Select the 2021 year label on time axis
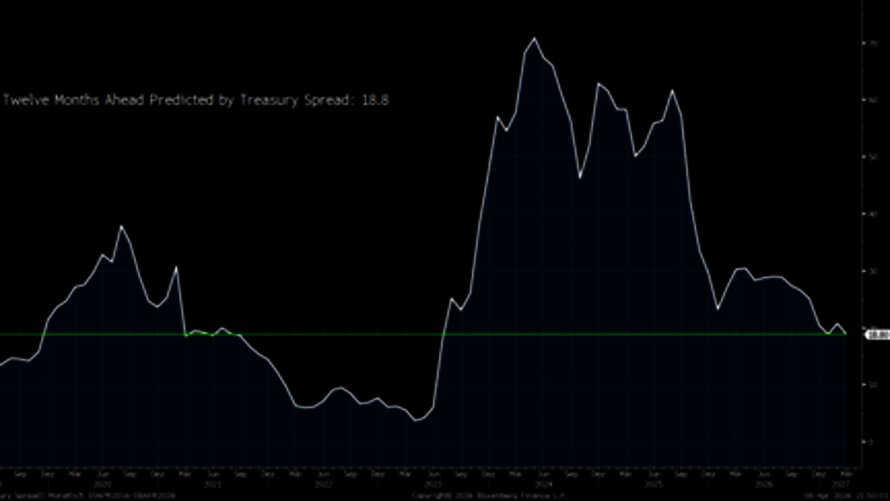Image resolution: width=890 pixels, height=501 pixels. point(212,481)
